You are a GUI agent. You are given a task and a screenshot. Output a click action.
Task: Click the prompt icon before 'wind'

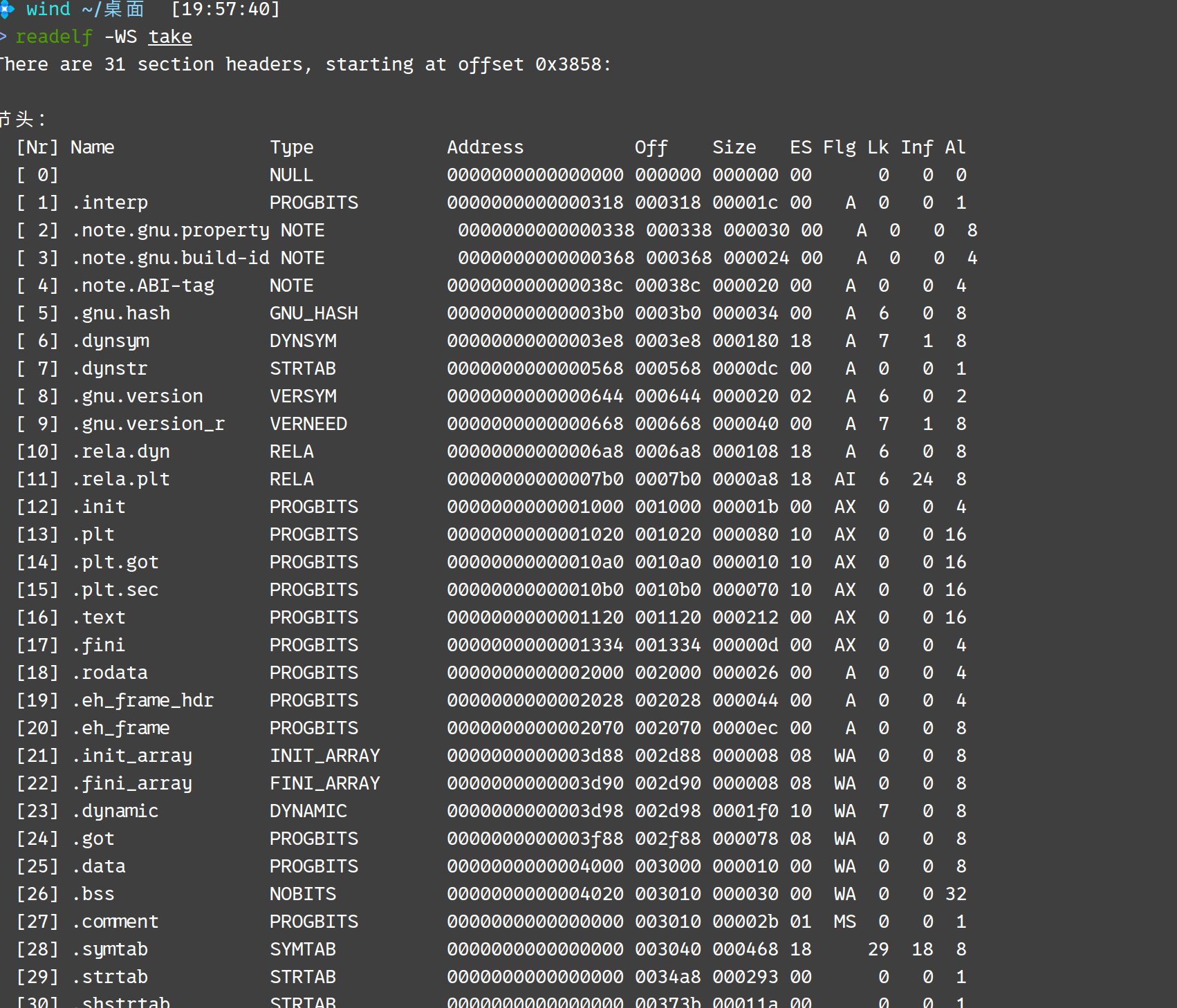(x=7, y=9)
